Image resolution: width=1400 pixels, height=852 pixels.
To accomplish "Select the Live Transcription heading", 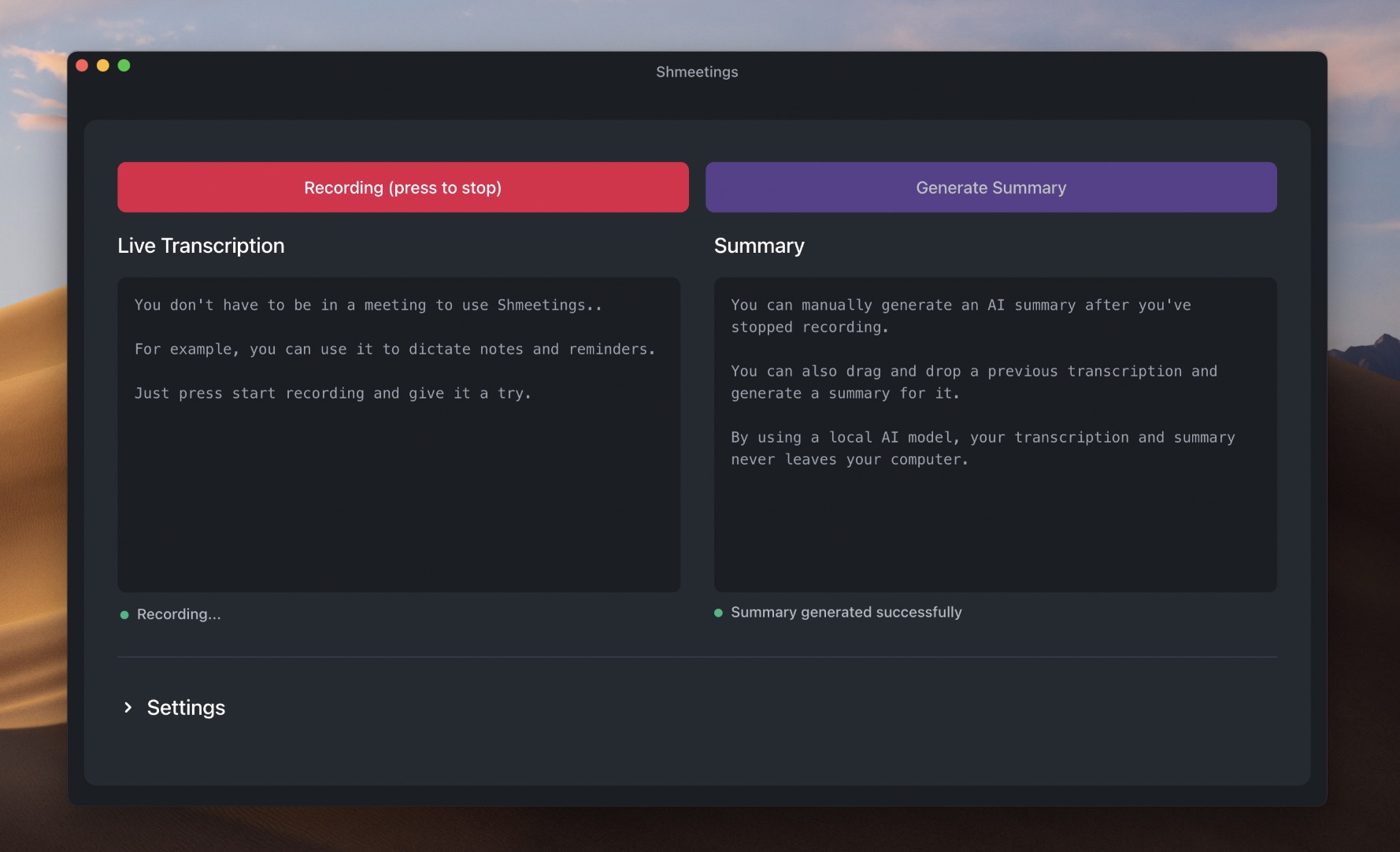I will (x=201, y=245).
